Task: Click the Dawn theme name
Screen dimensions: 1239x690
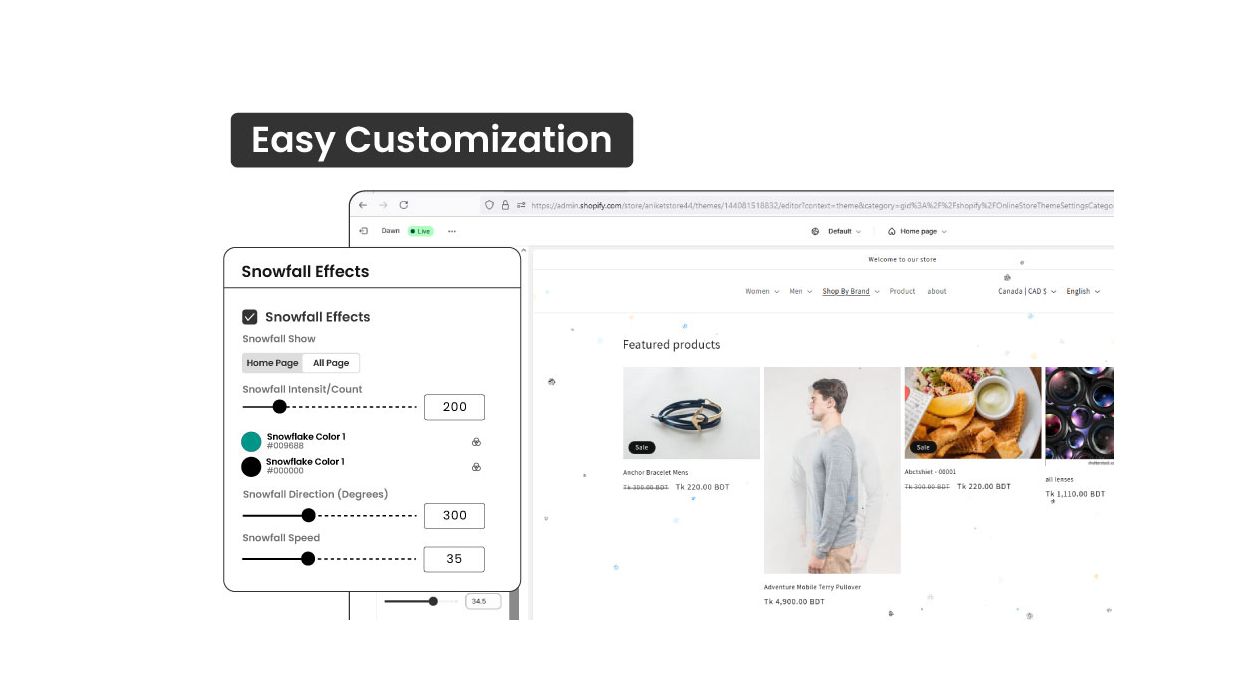Action: click(x=390, y=231)
